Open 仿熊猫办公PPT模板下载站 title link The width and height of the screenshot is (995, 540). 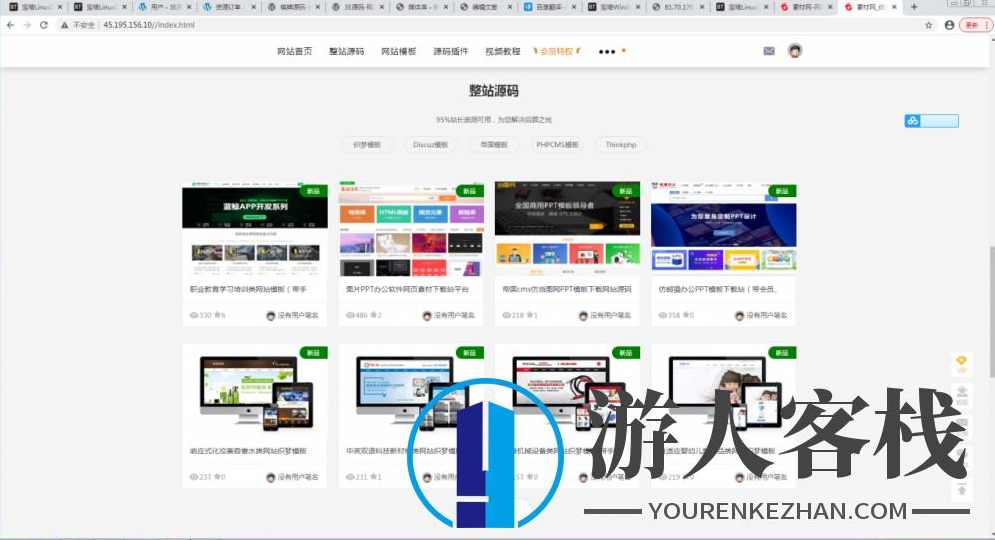717,289
